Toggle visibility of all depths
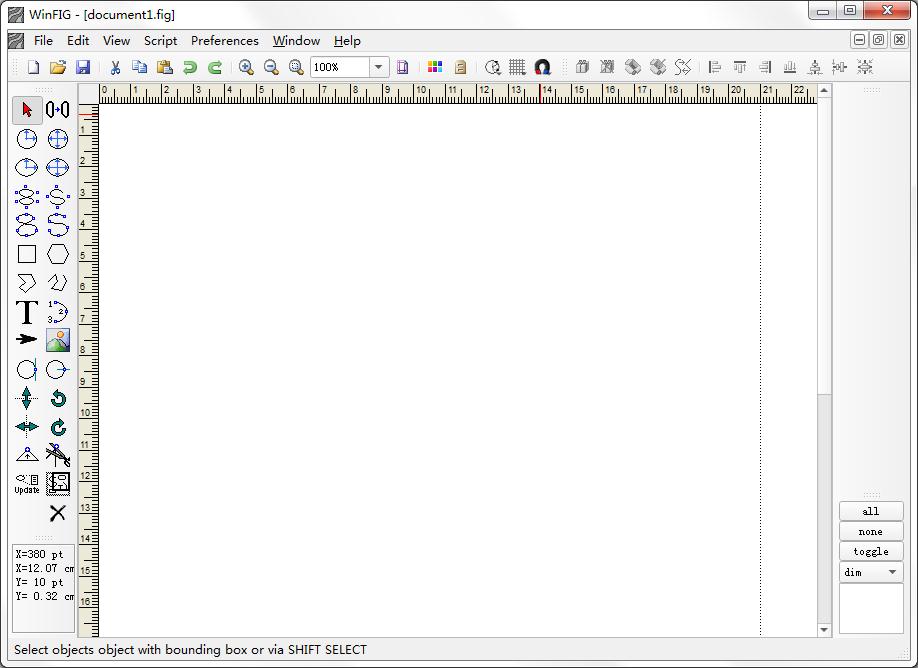Screen dimensions: 918x668 tap(870, 511)
